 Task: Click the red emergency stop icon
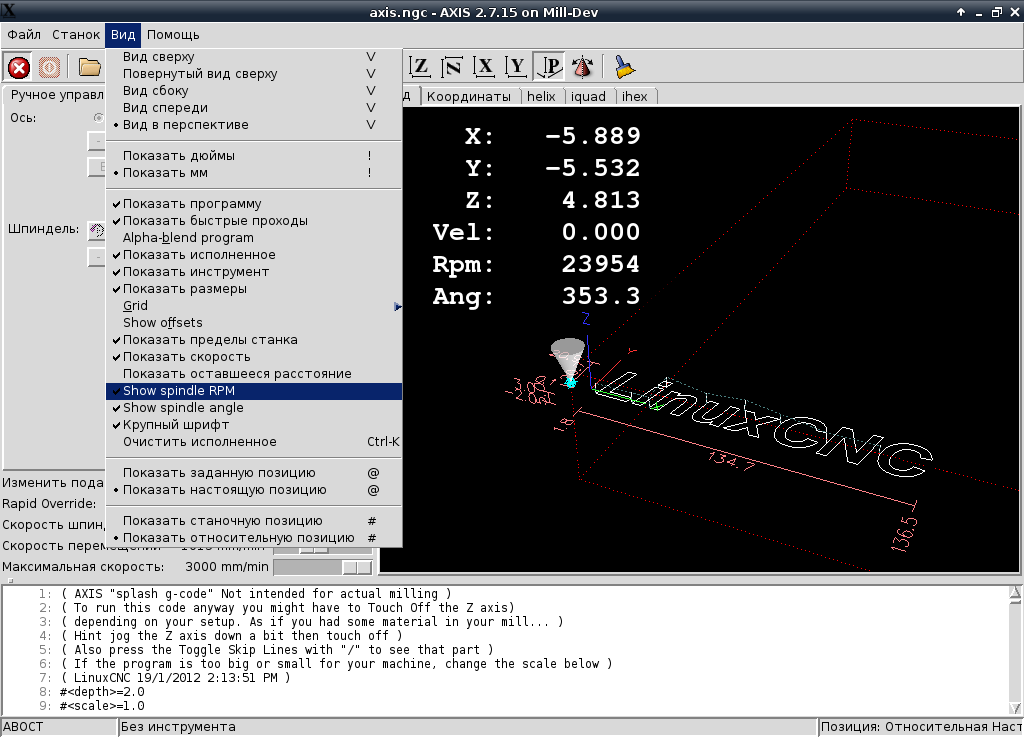click(x=19, y=68)
